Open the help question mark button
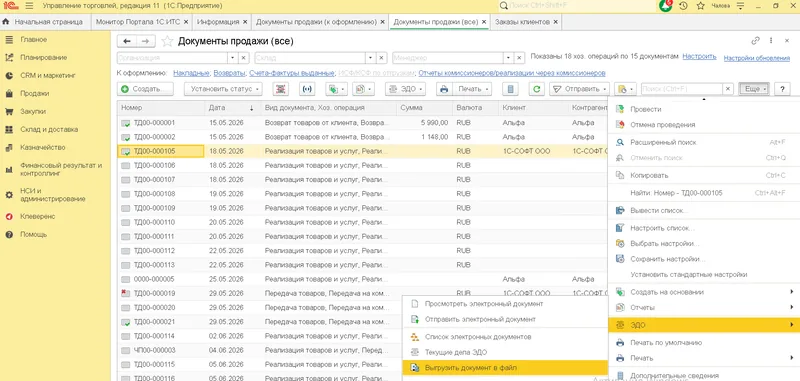 [x=782, y=89]
